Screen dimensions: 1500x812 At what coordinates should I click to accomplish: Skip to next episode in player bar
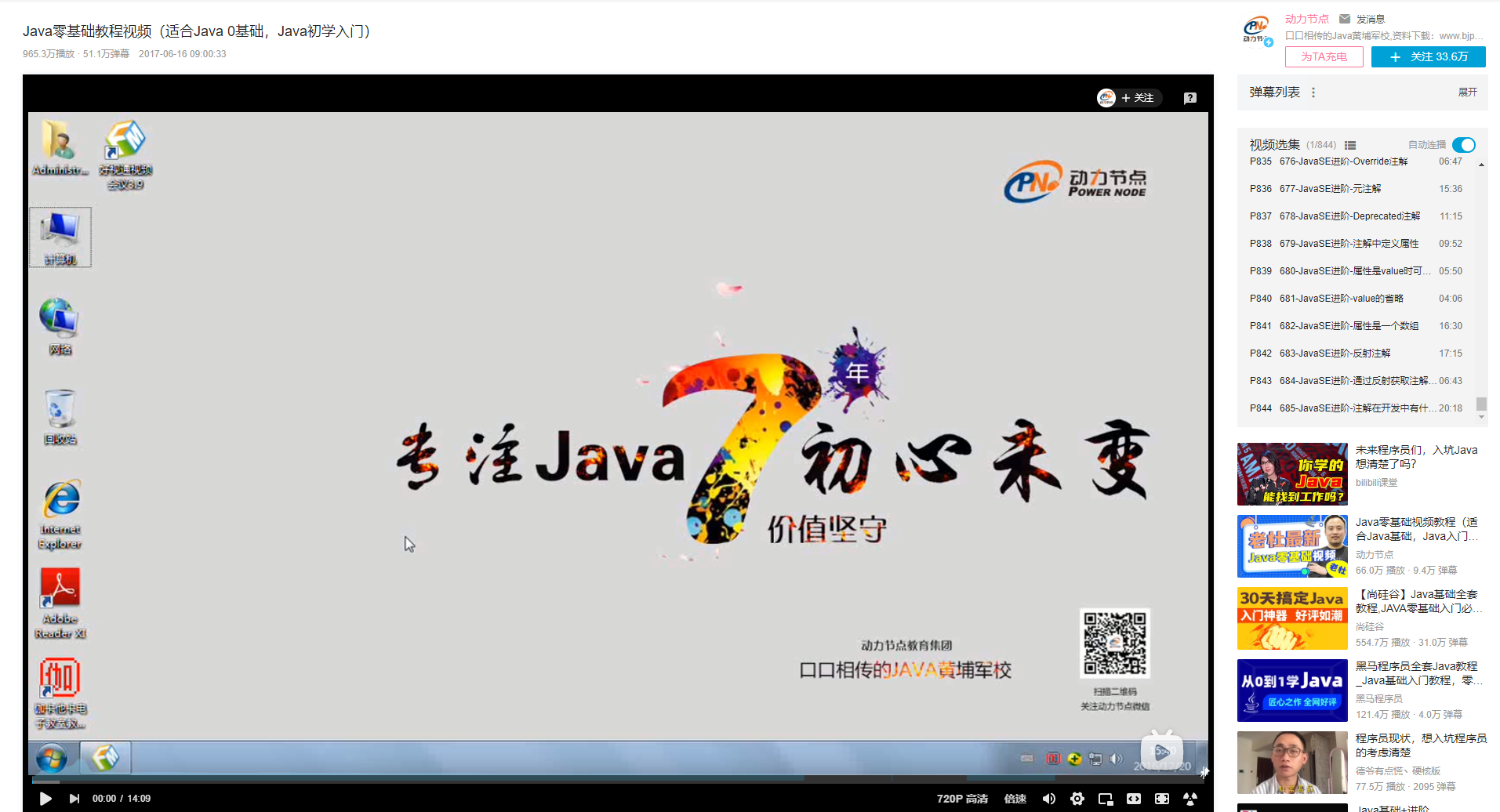coord(74,799)
